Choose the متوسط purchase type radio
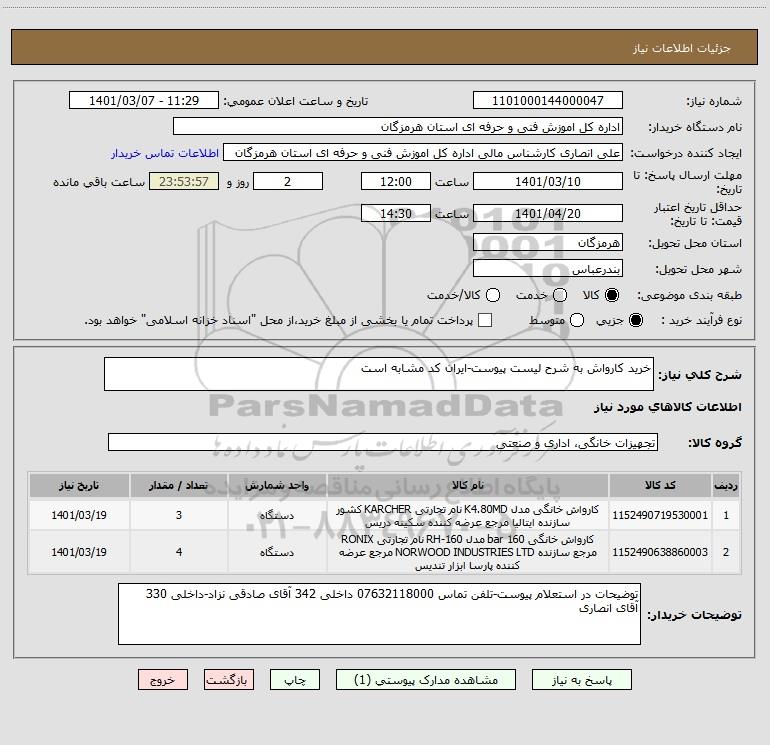Viewport: 770px width, 745px height. tap(577, 320)
